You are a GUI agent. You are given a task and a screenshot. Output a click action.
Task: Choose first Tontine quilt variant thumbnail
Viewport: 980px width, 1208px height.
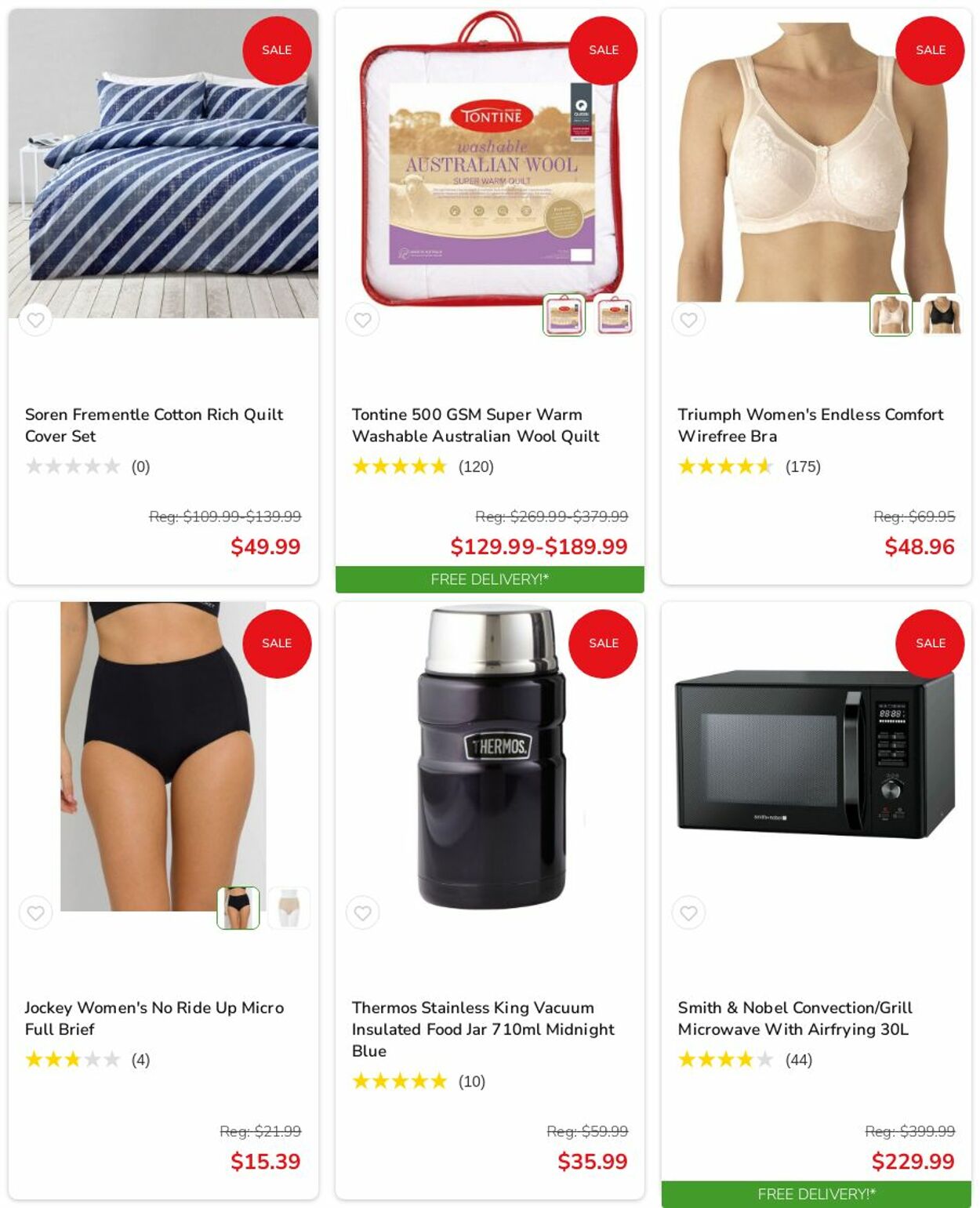(564, 315)
